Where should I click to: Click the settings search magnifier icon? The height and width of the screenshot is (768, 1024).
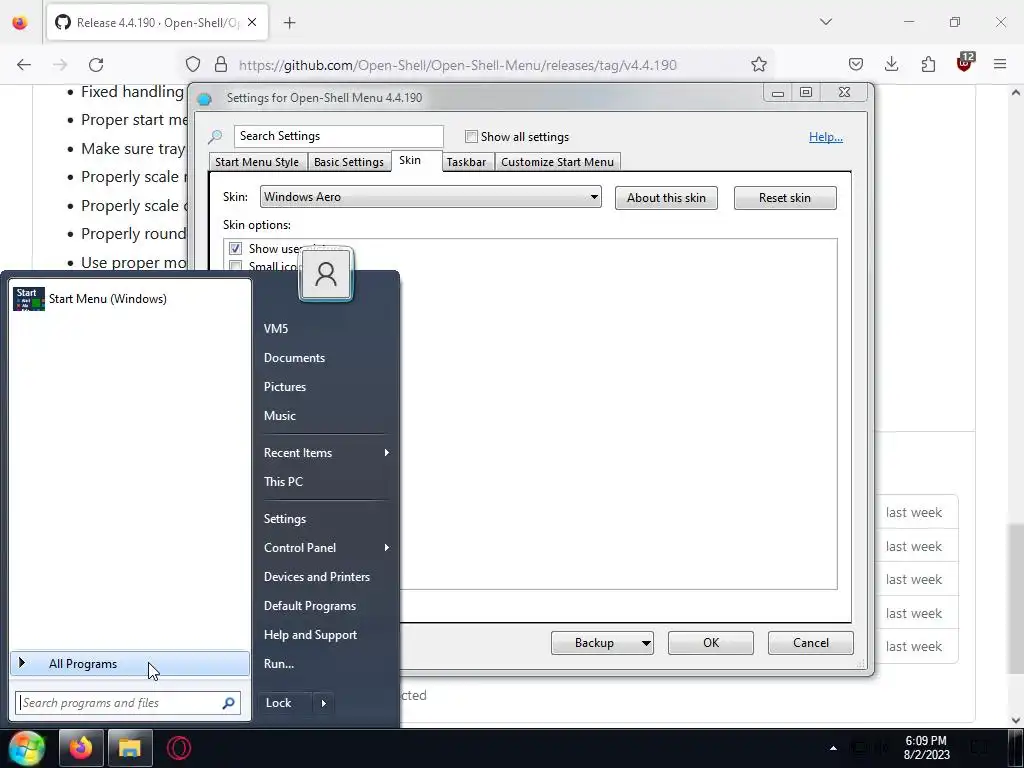pos(215,136)
